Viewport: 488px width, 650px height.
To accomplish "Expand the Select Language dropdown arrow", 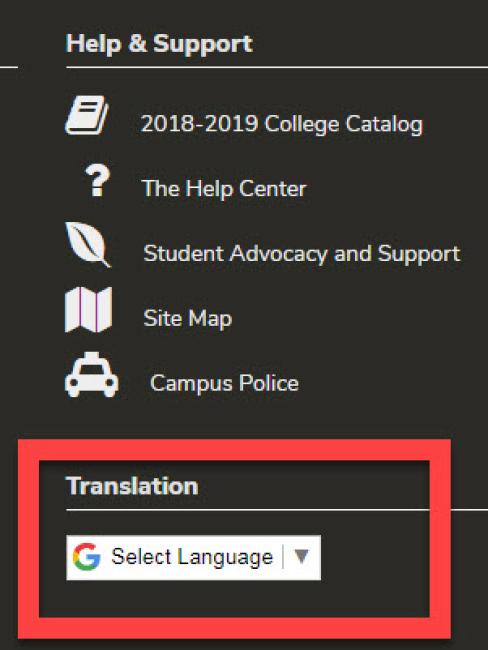I will point(301,556).
